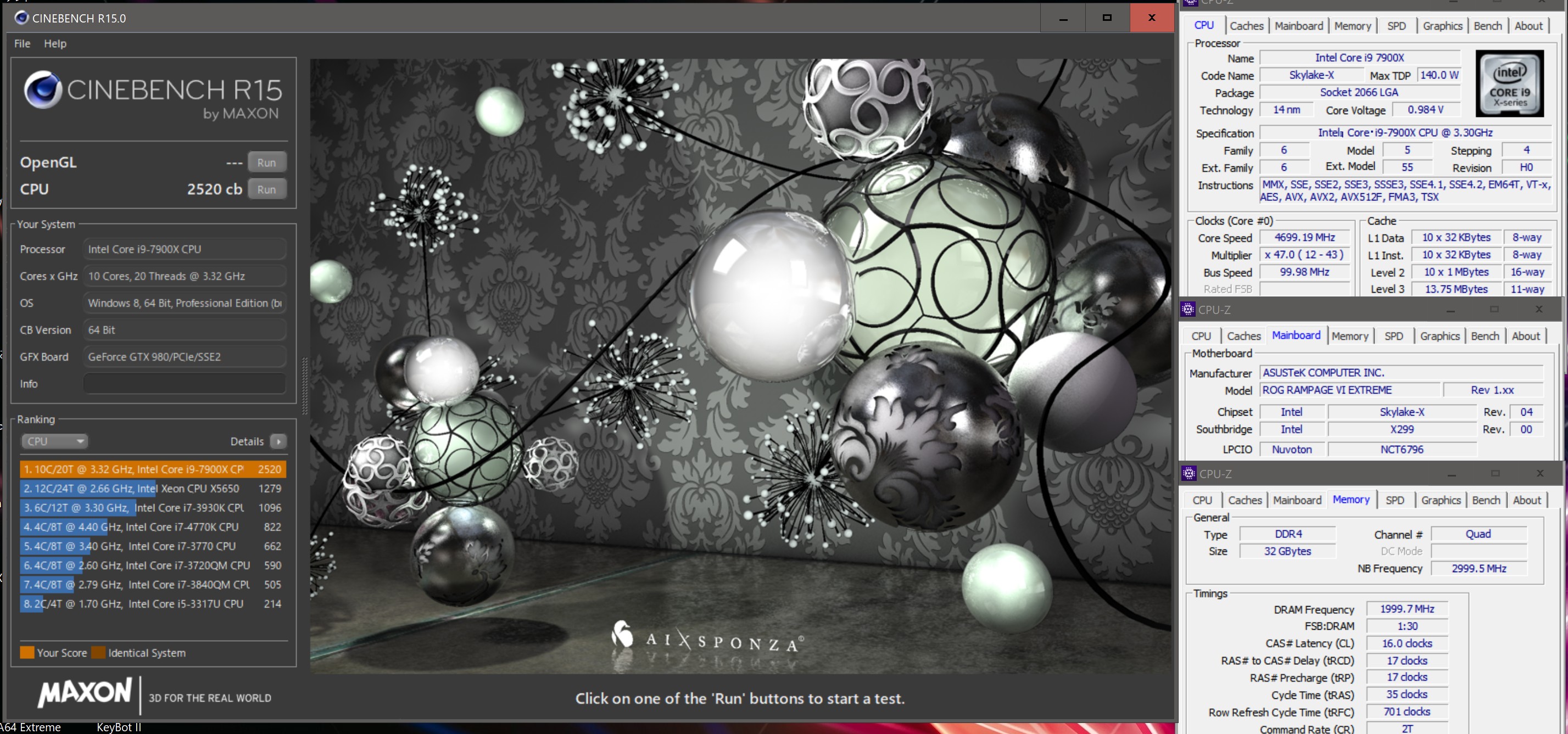Click the Core Speed value 4699.19 MHz
The image size is (1568, 734).
1305,237
